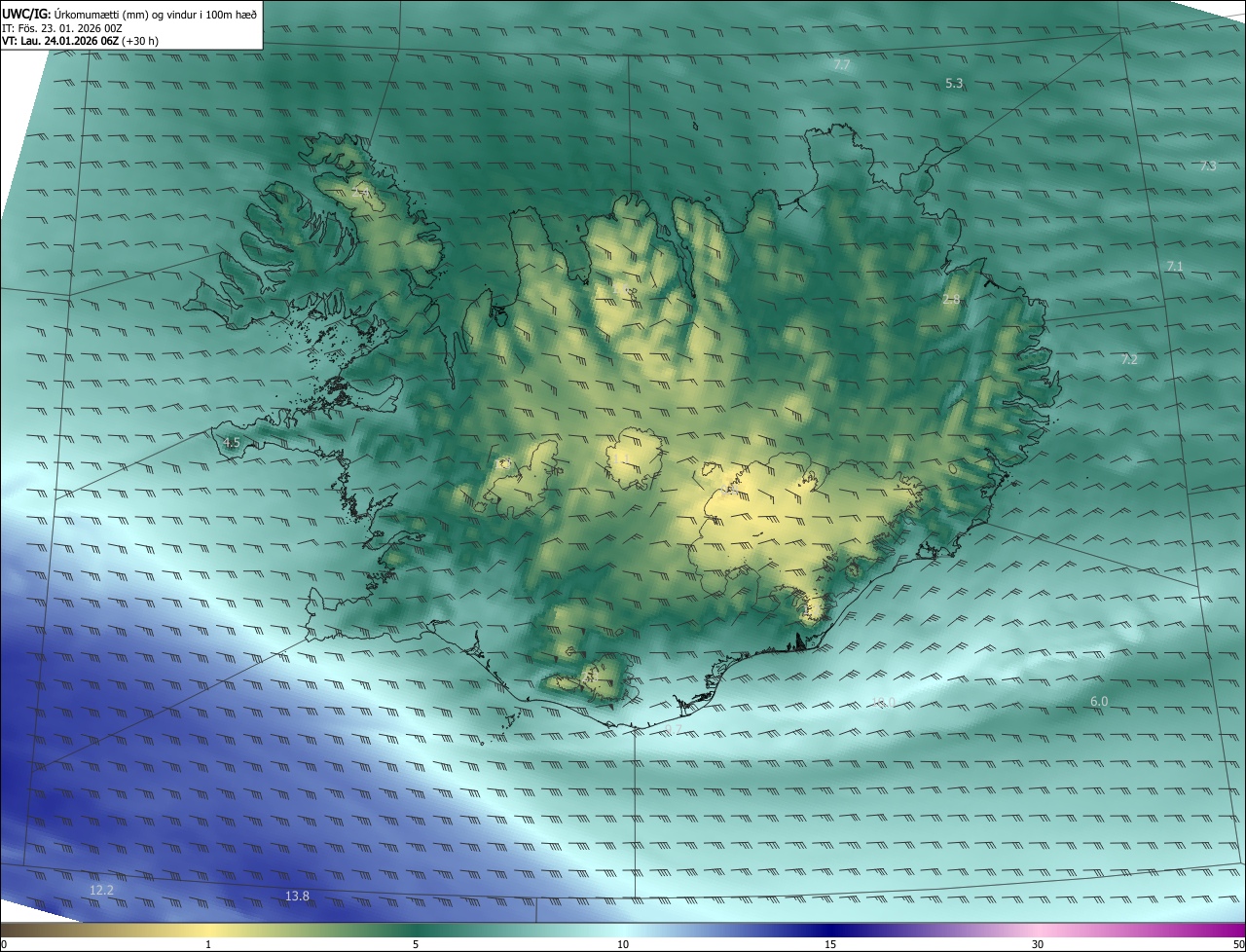Click the yellow segment of the color scale
This screenshot has width=1246, height=952.
pos(208,930)
